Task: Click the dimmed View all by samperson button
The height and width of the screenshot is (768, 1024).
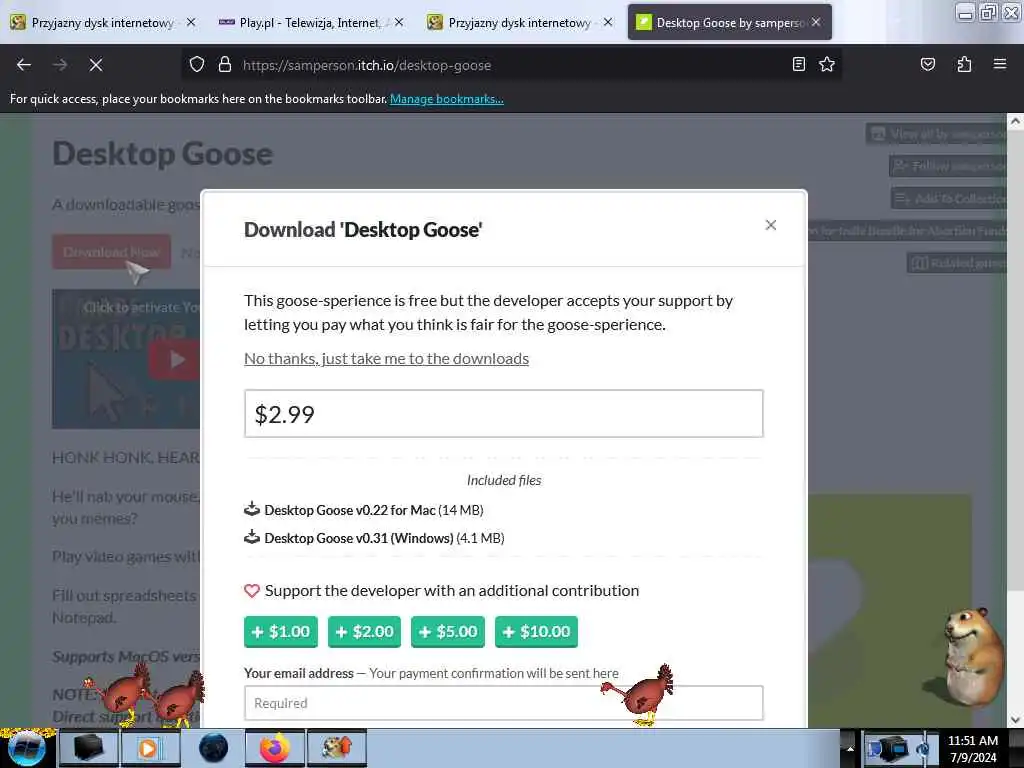Action: 937,134
